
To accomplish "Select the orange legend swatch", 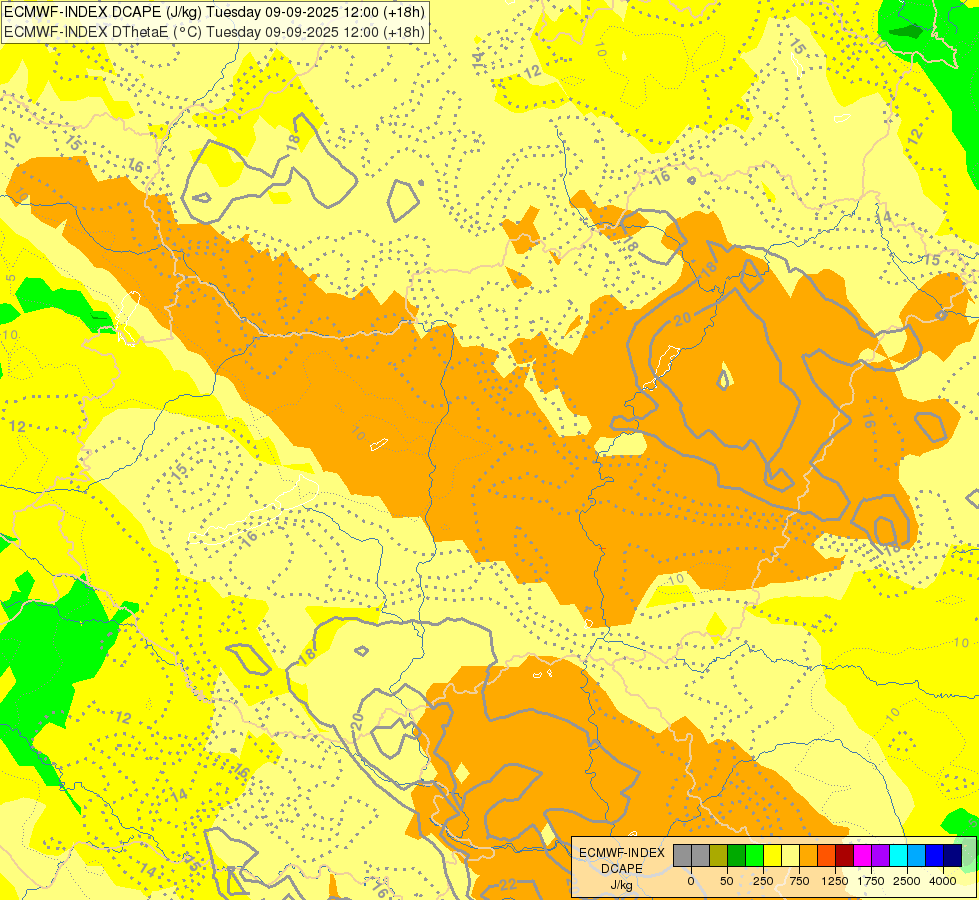I will (809, 855).
